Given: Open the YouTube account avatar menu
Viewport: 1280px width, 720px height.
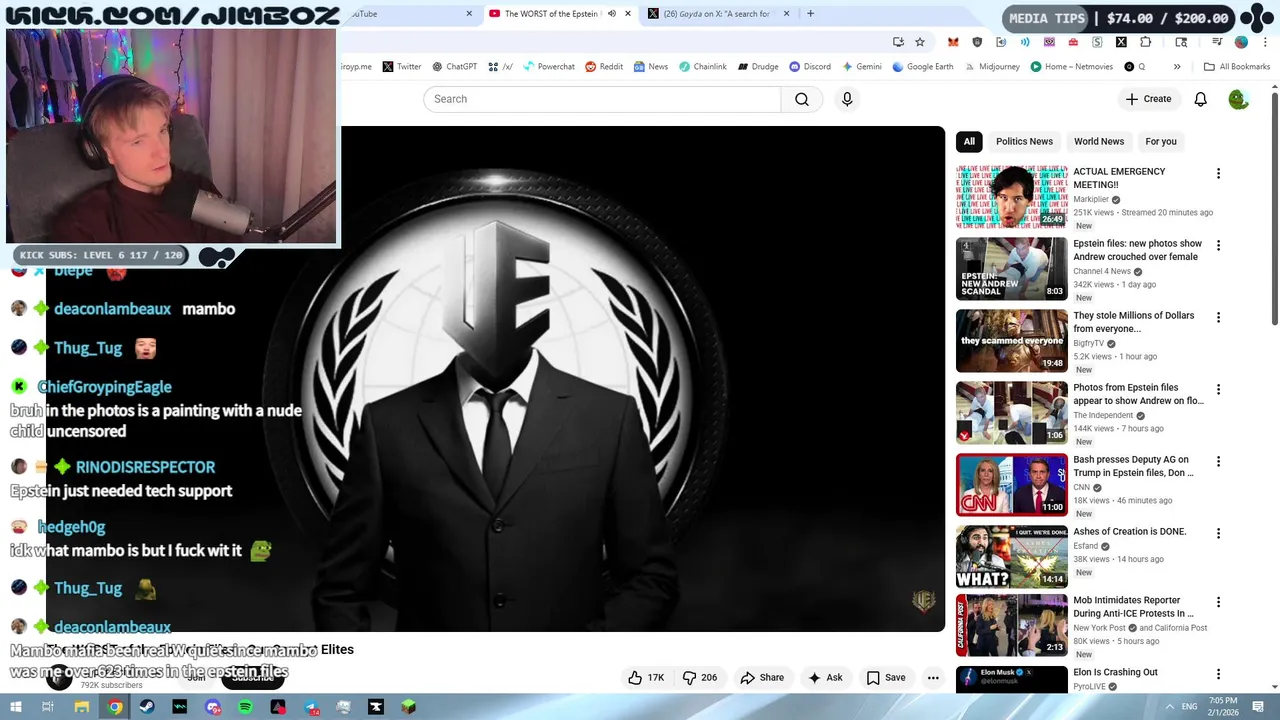Looking at the screenshot, I should point(1238,99).
